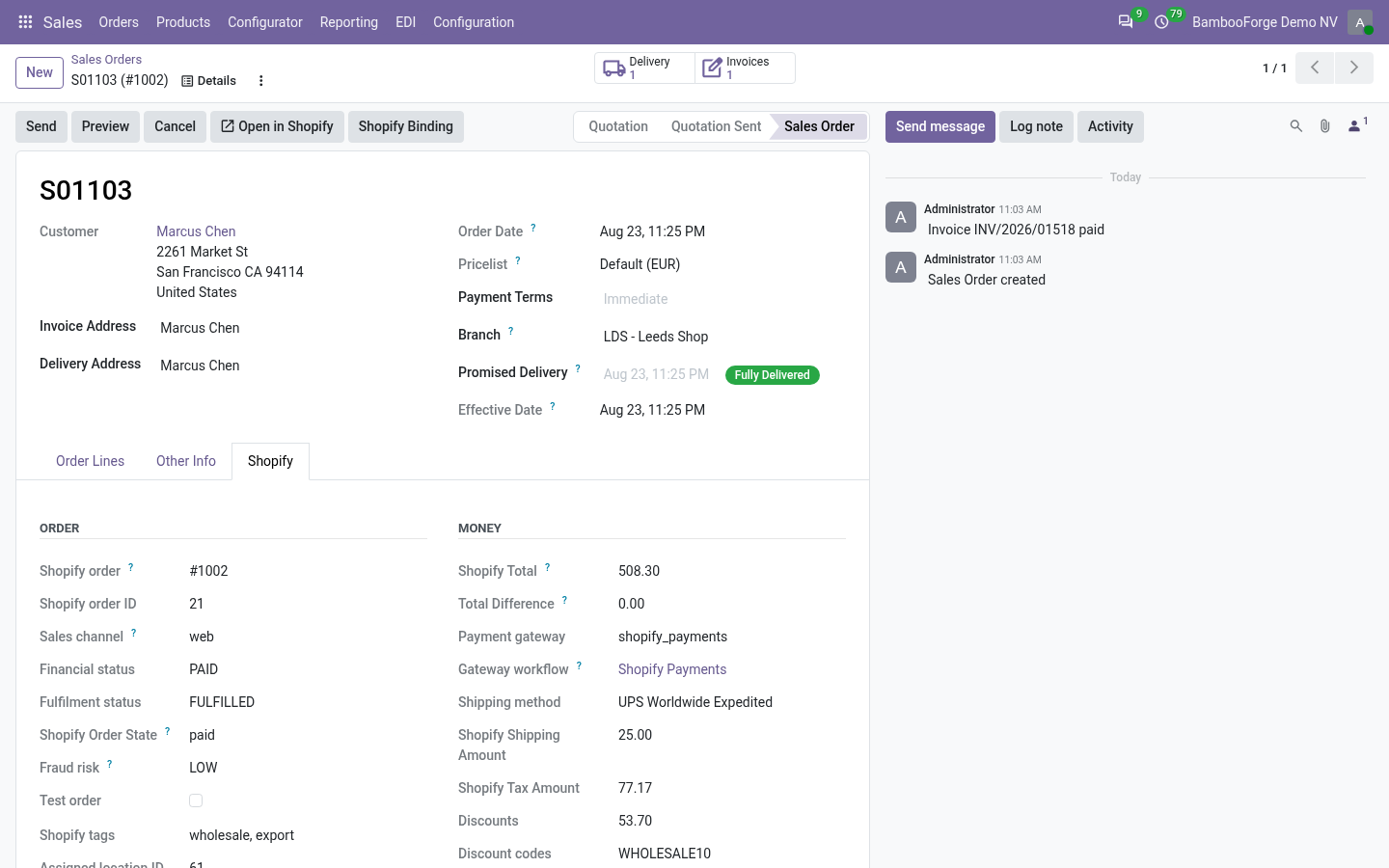This screenshot has width=1389, height=868.
Task: Go to next record arrow
Action: 1354,68
